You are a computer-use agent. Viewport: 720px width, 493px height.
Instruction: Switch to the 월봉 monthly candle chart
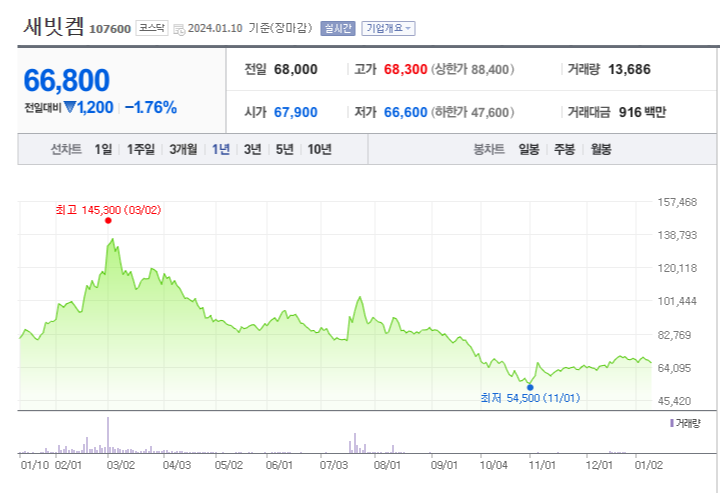(601, 149)
